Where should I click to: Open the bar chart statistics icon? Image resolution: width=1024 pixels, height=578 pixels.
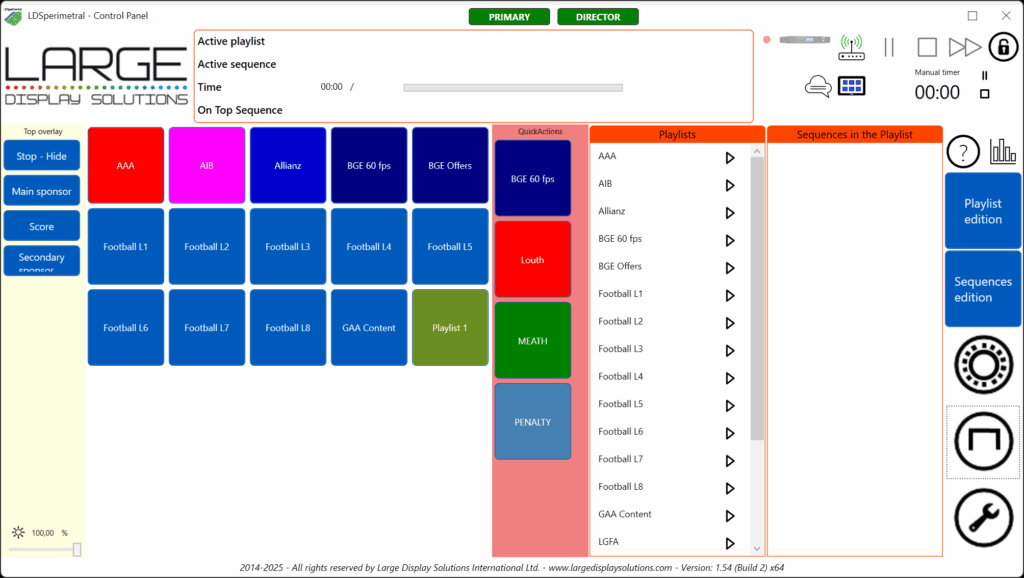coord(1002,152)
